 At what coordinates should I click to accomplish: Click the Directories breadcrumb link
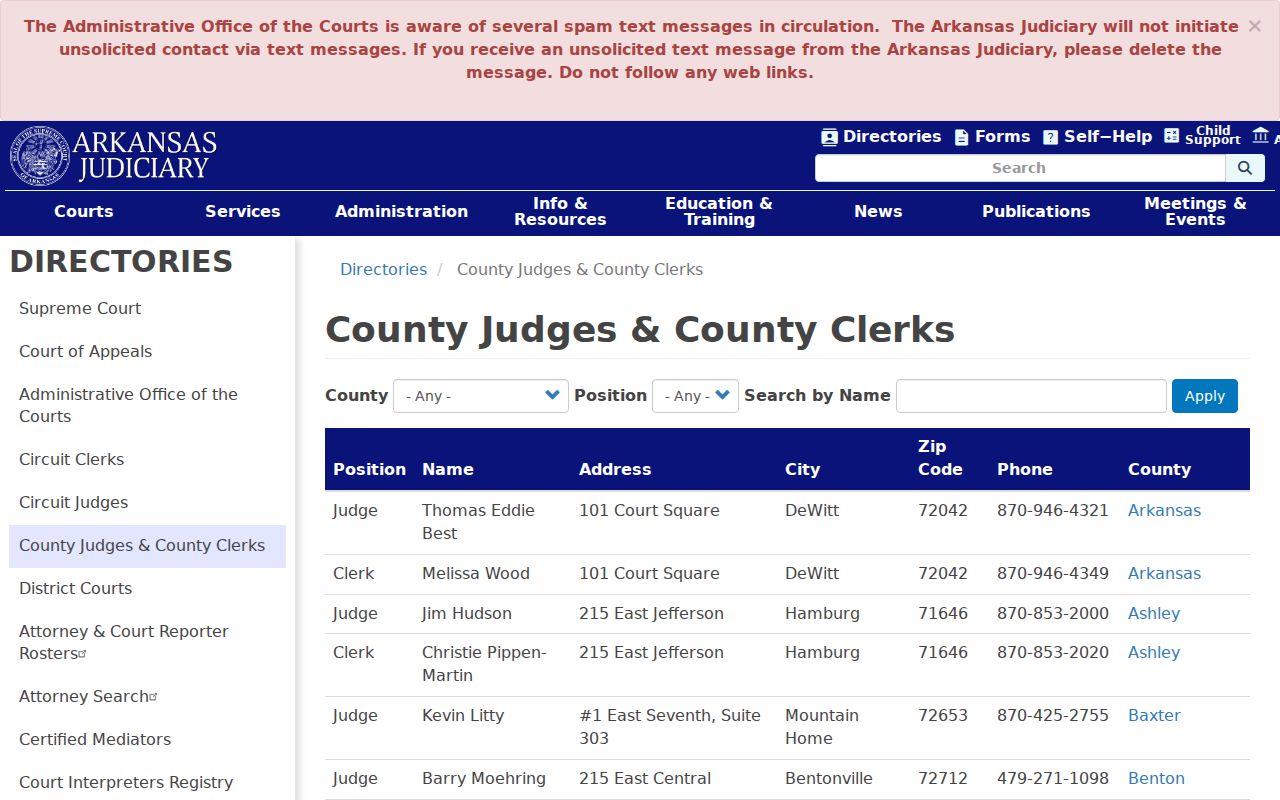pos(383,269)
